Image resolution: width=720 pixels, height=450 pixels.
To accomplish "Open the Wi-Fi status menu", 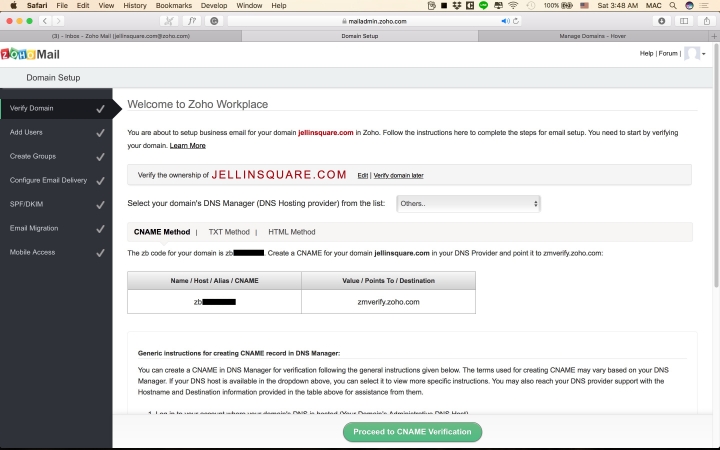I will tap(513, 6).
